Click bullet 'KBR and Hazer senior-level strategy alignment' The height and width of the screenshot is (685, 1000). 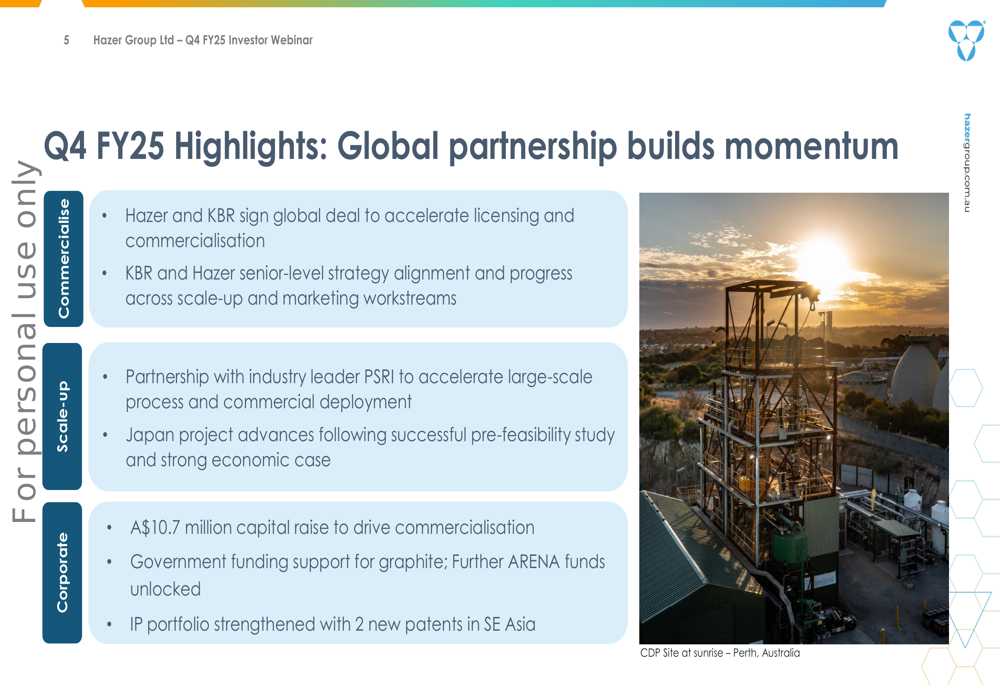pos(349,285)
